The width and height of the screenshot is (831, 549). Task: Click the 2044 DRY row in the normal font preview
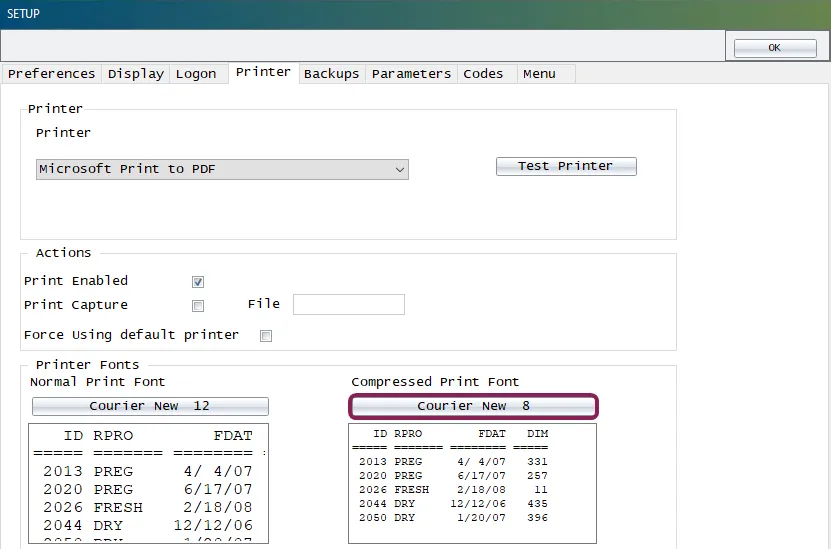[x=148, y=525]
